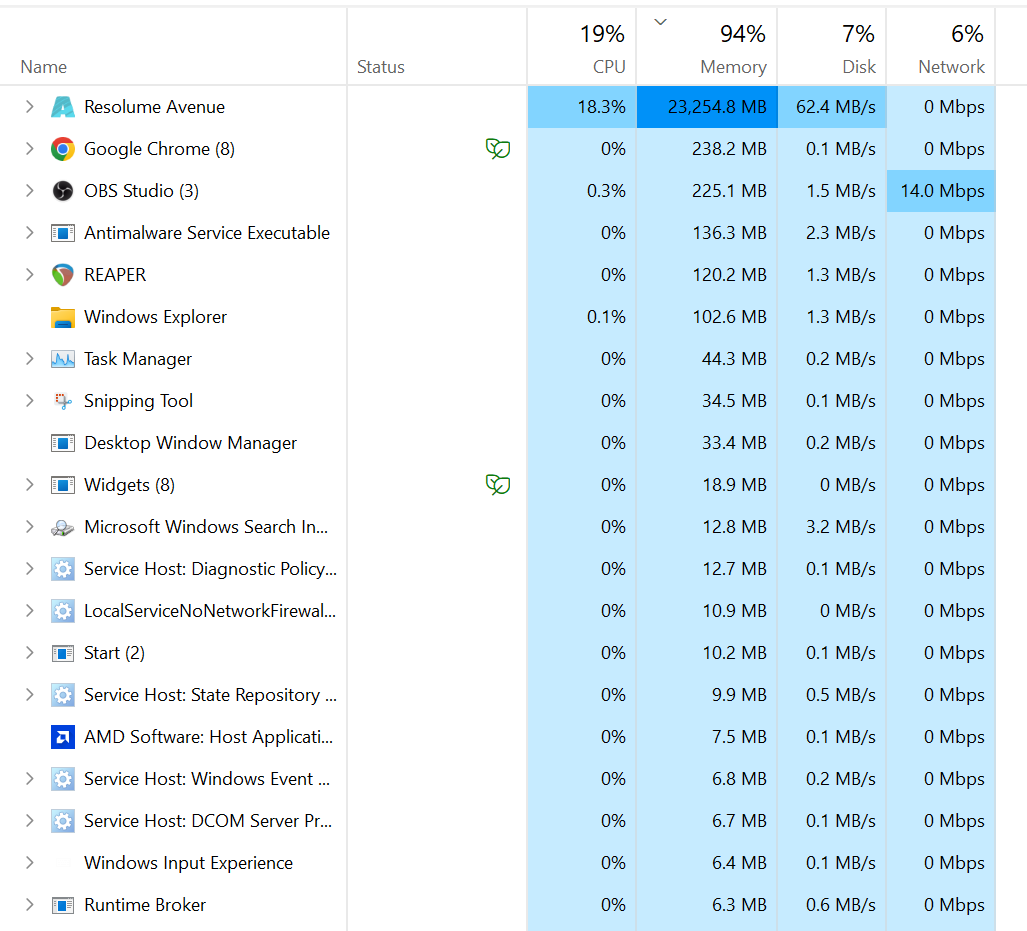1027x931 pixels.
Task: Click the Resolume Avenue app icon
Action: (x=63, y=107)
